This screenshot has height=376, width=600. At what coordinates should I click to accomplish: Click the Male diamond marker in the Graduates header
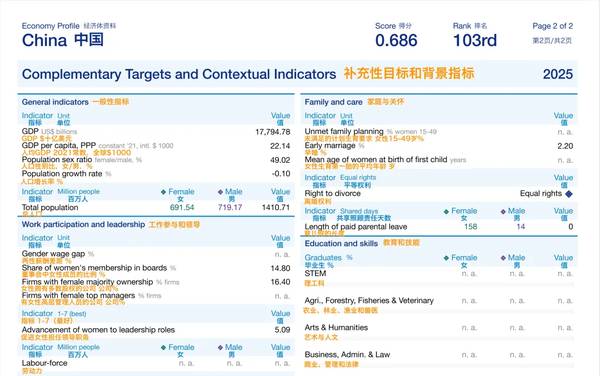[x=503, y=258]
